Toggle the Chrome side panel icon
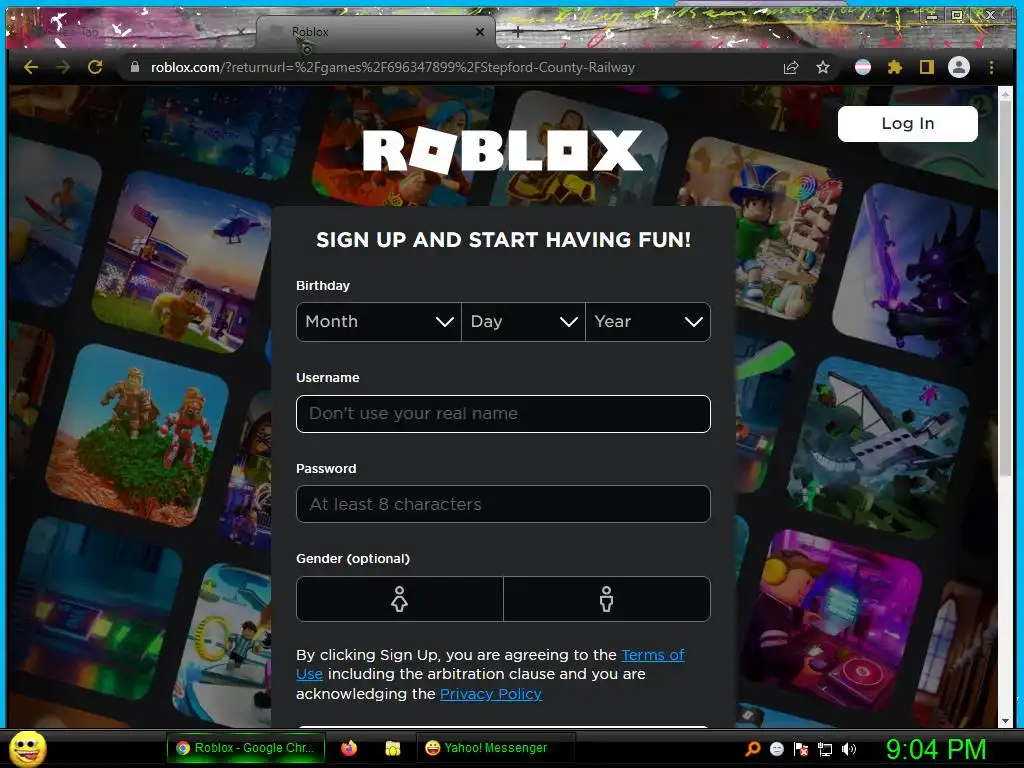The height and width of the screenshot is (768, 1024). click(927, 67)
